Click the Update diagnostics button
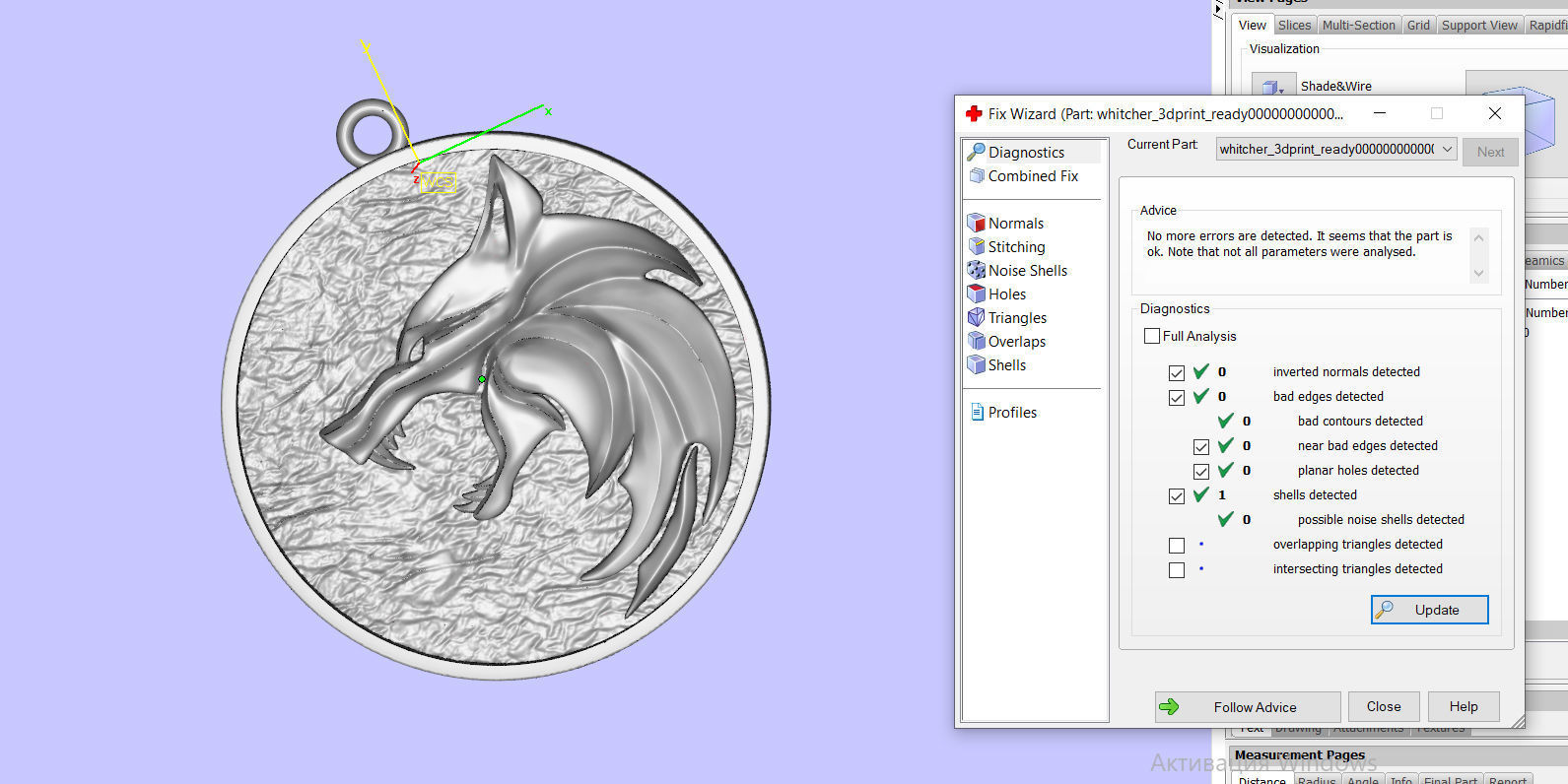The width and height of the screenshot is (1568, 784). click(1430, 610)
